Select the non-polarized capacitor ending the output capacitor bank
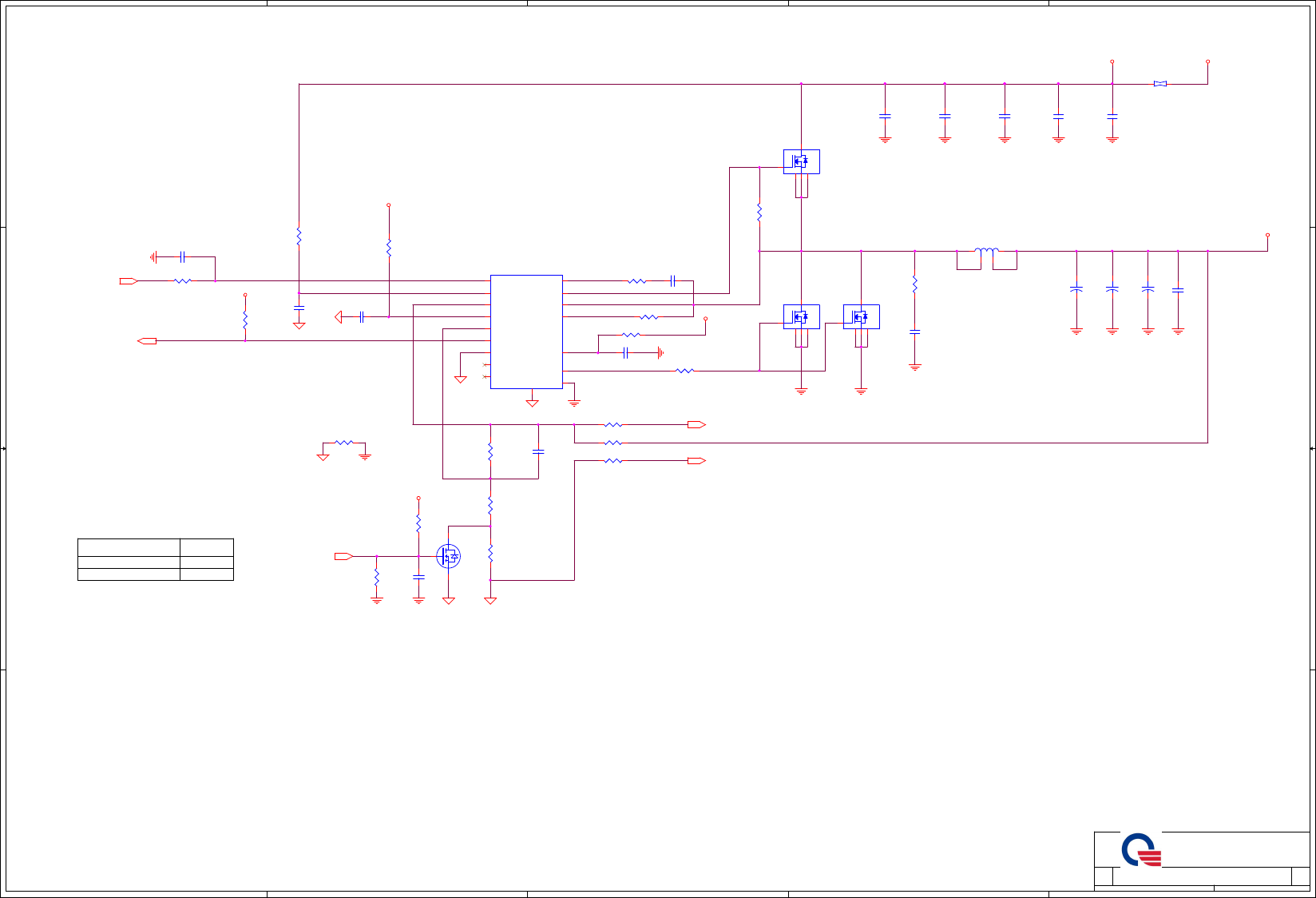Screen dimensions: 1316x898 1178,290
